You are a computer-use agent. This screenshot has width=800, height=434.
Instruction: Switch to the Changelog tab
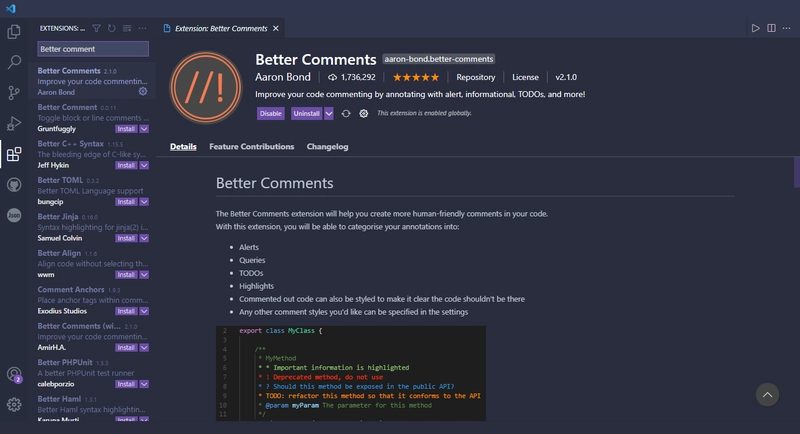click(328, 147)
